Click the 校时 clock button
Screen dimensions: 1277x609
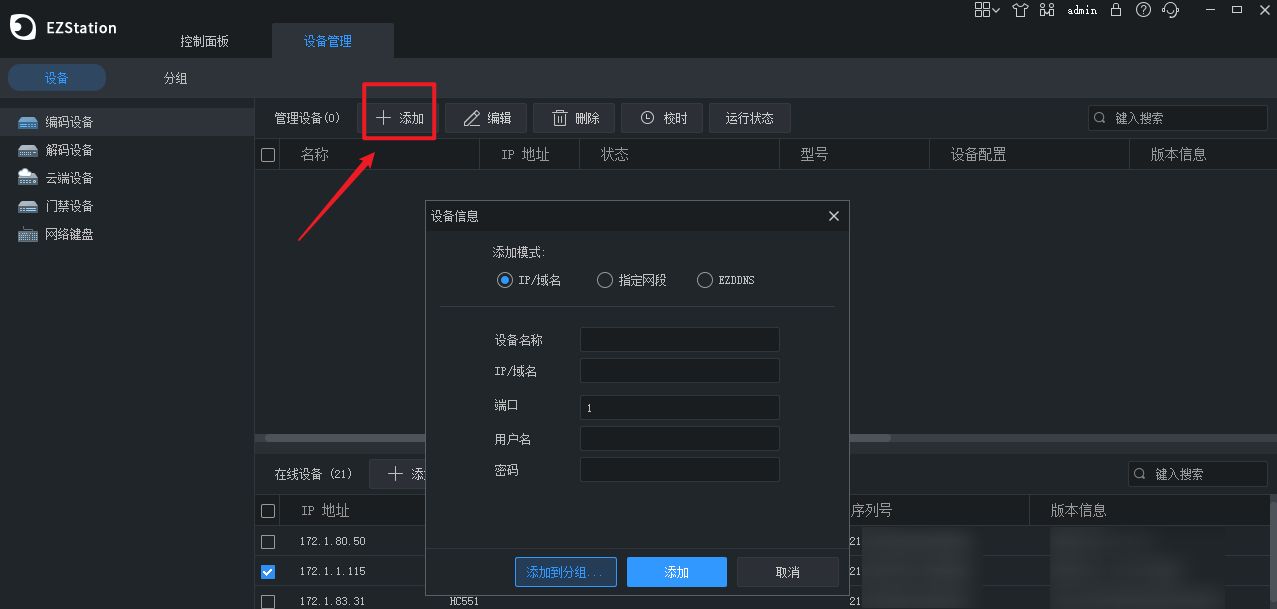pos(662,118)
